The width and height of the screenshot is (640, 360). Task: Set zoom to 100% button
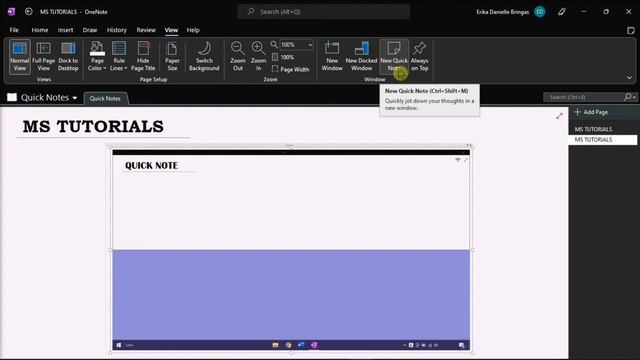[283, 57]
